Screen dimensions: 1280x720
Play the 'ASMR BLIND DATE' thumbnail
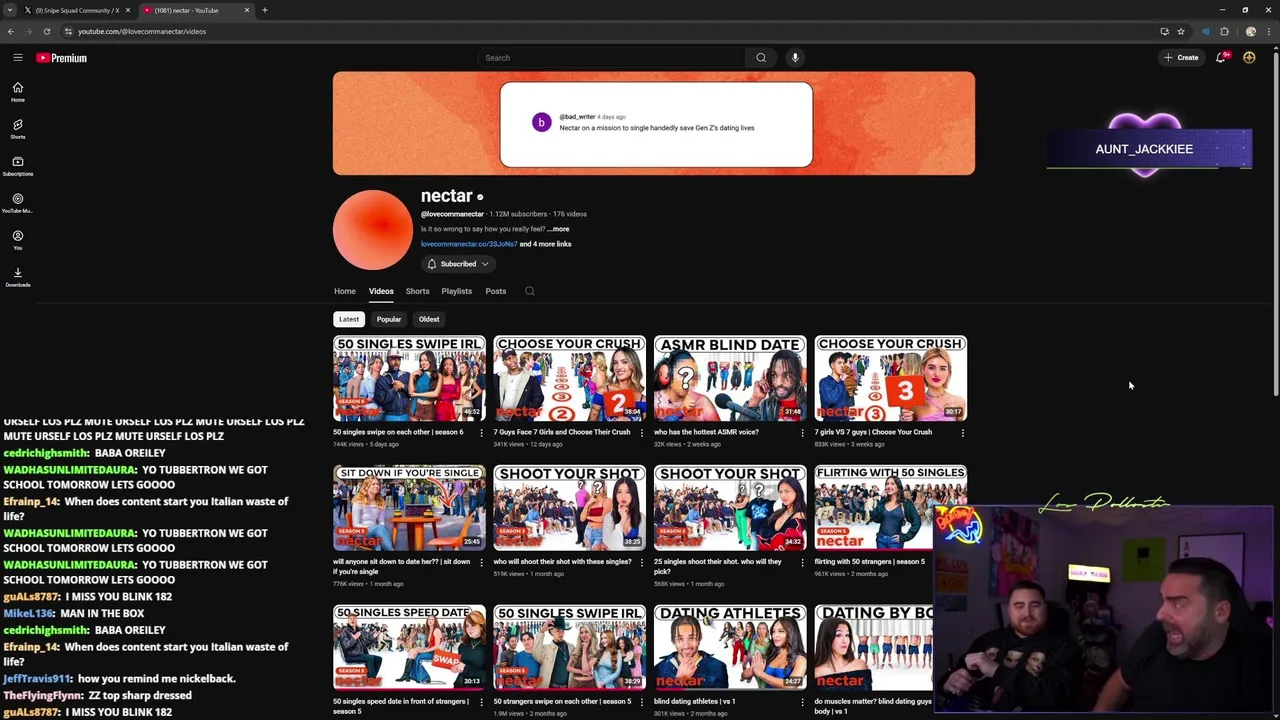(730, 378)
